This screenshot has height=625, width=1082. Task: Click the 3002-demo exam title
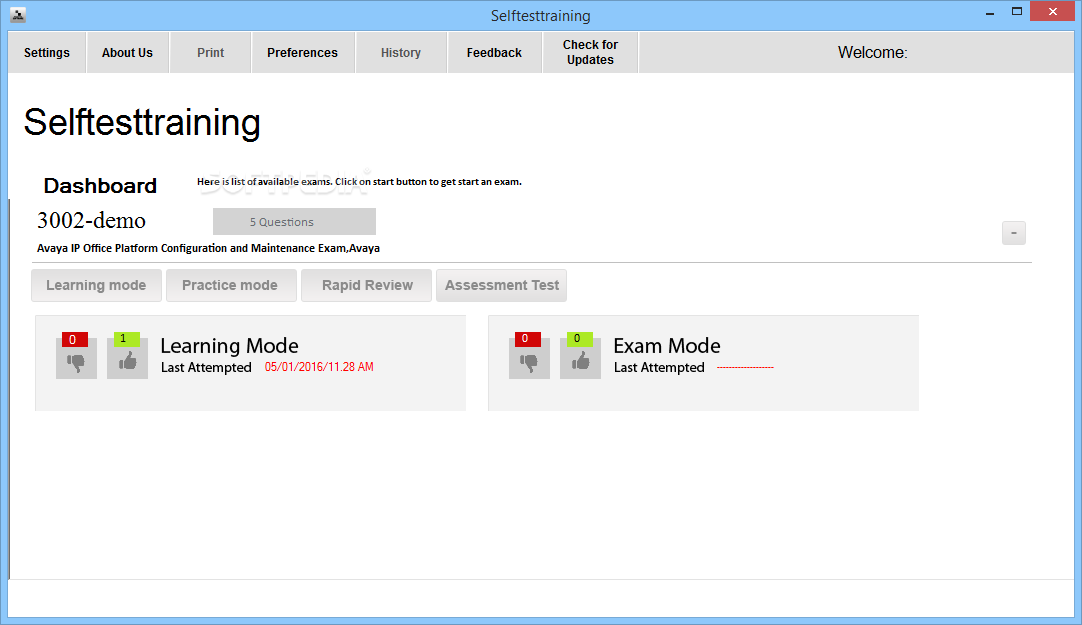coord(91,221)
